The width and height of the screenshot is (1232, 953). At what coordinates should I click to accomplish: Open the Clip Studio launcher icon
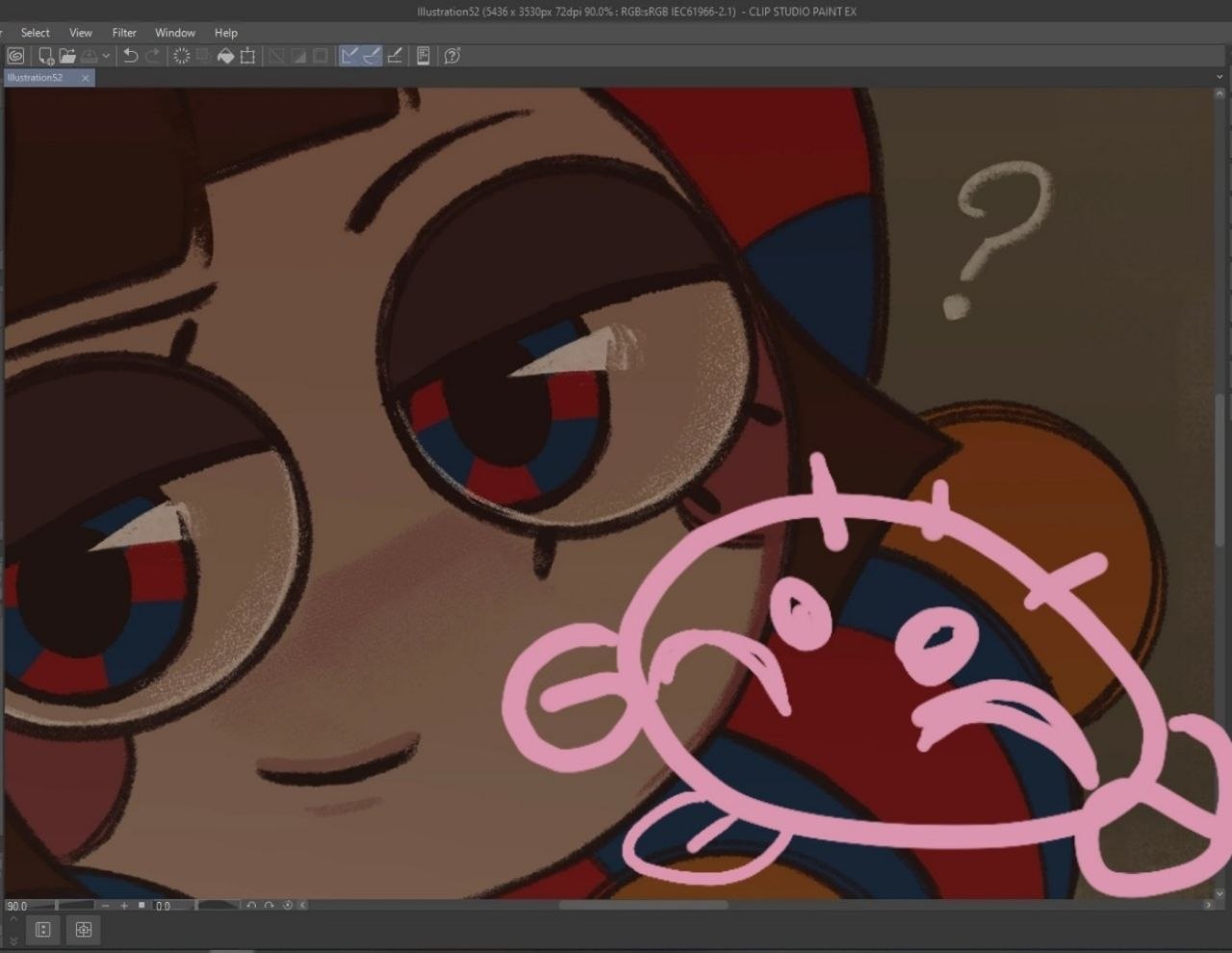coord(15,56)
